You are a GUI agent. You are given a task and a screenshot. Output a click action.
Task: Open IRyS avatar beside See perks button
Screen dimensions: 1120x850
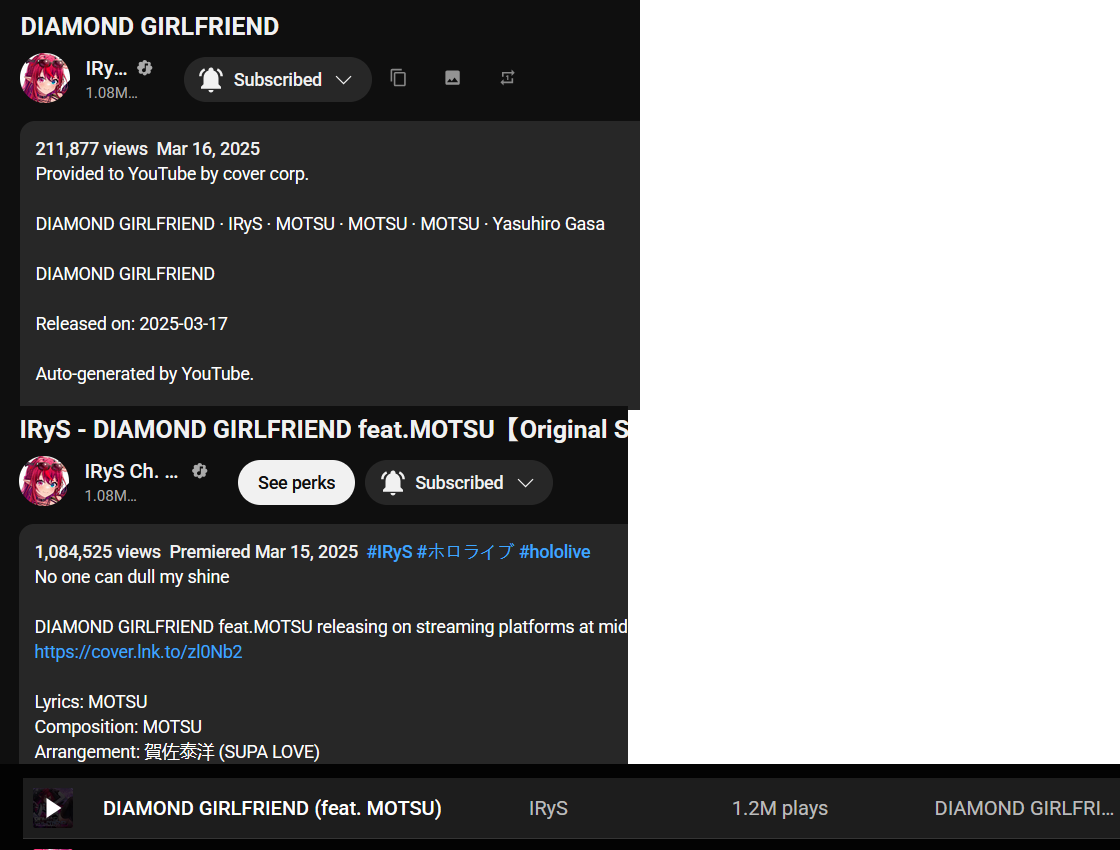click(44, 481)
